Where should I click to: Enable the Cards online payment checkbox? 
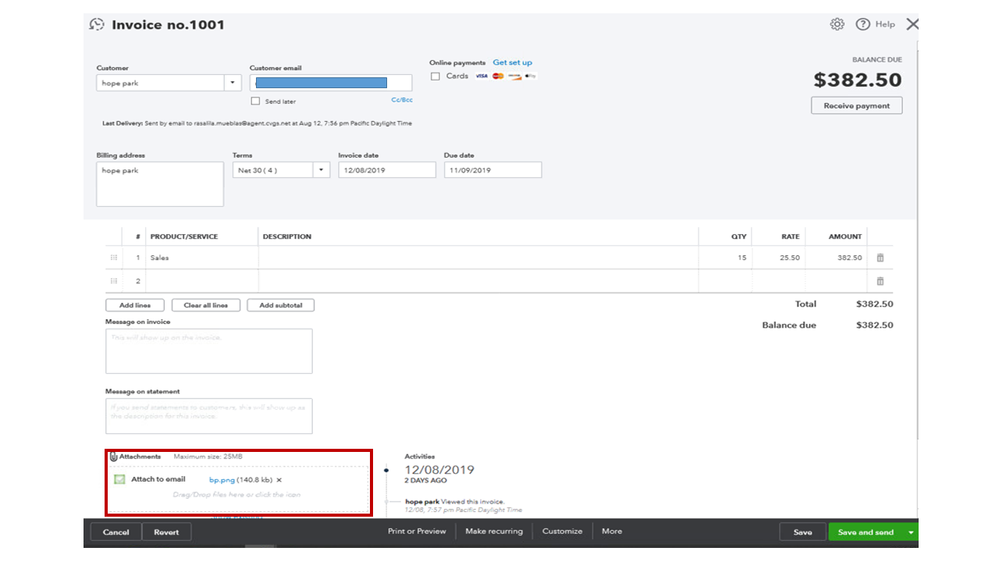pos(435,76)
